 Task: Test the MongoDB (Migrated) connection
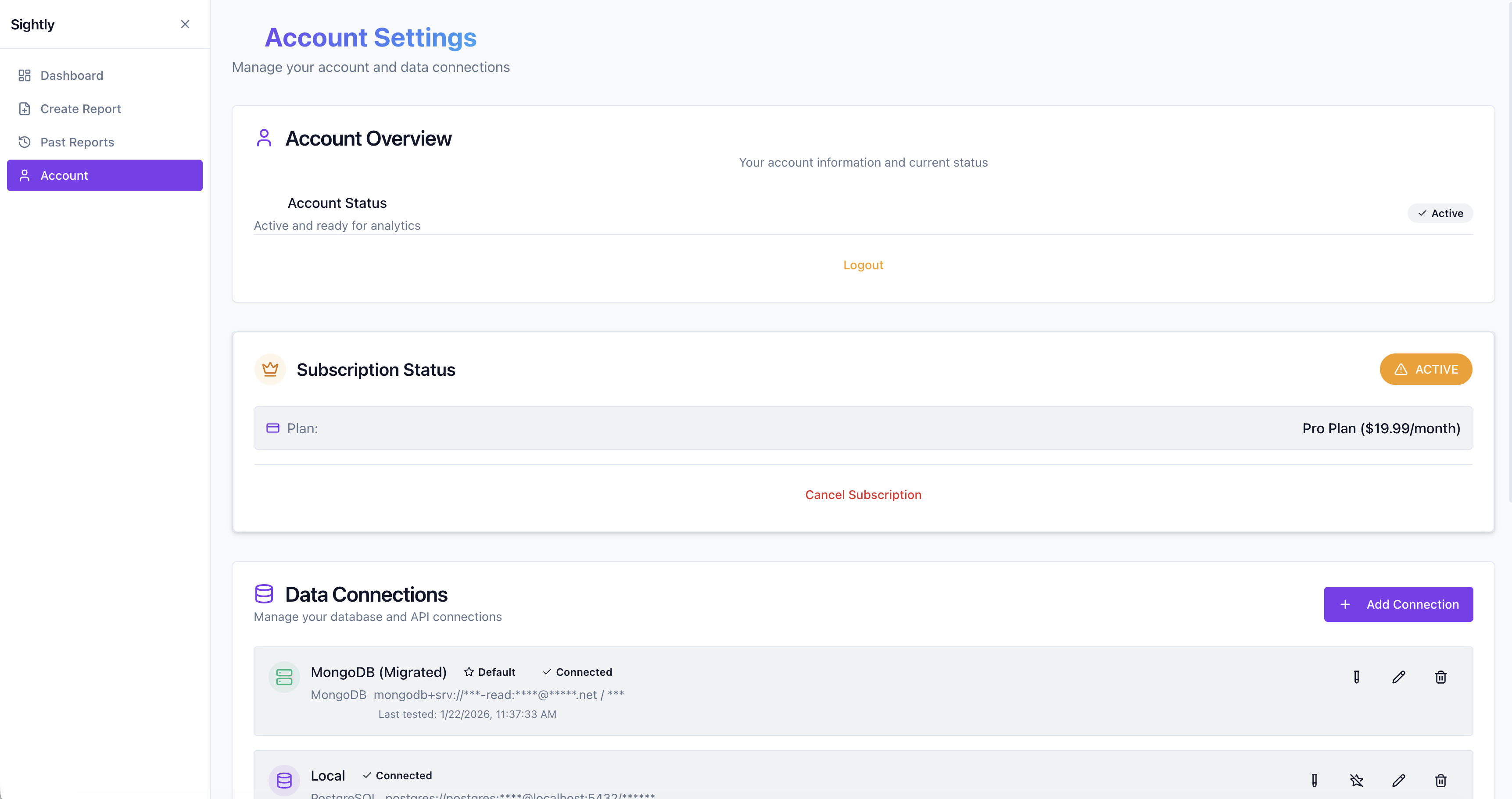(1357, 677)
